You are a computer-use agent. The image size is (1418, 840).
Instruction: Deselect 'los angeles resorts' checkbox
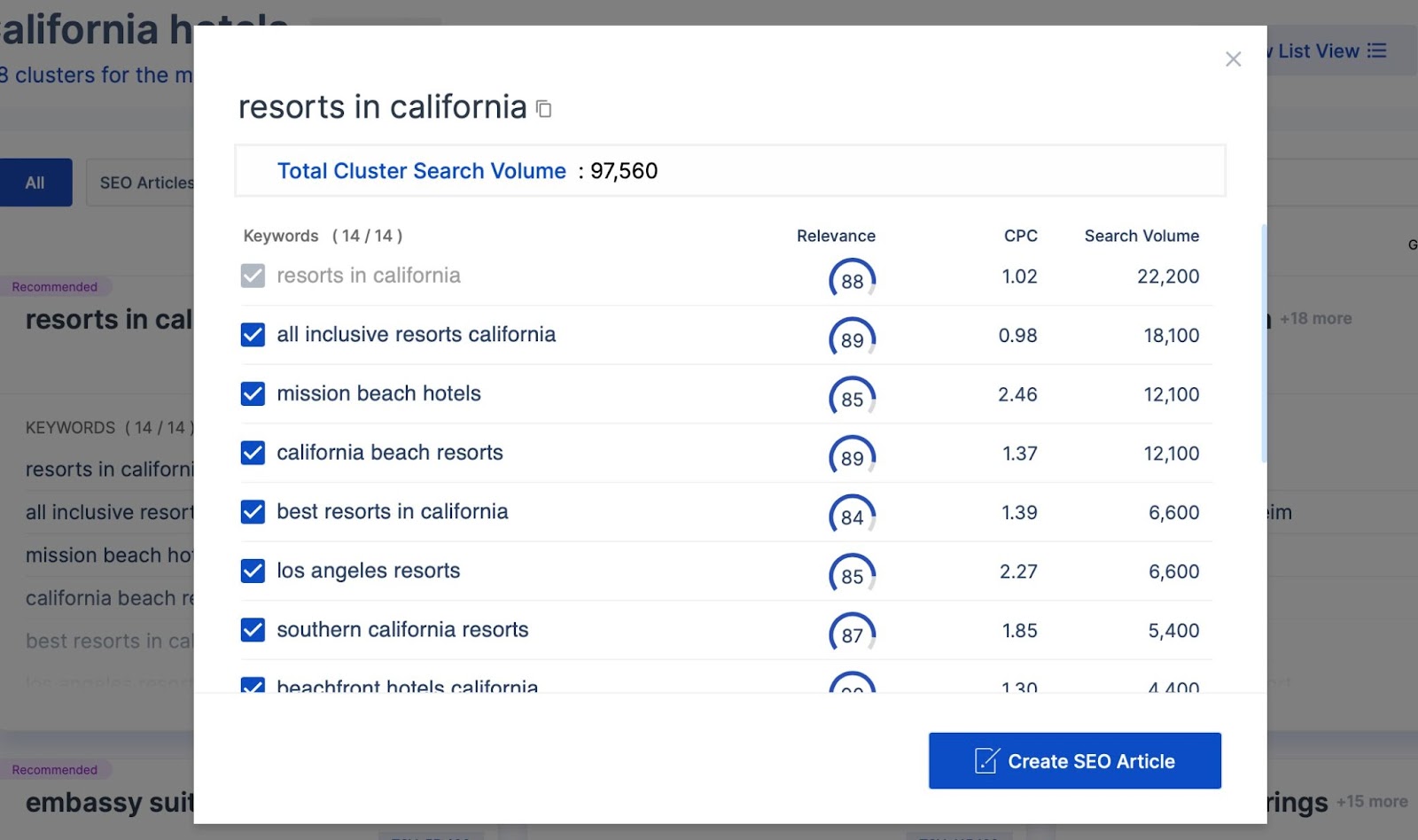[253, 571]
